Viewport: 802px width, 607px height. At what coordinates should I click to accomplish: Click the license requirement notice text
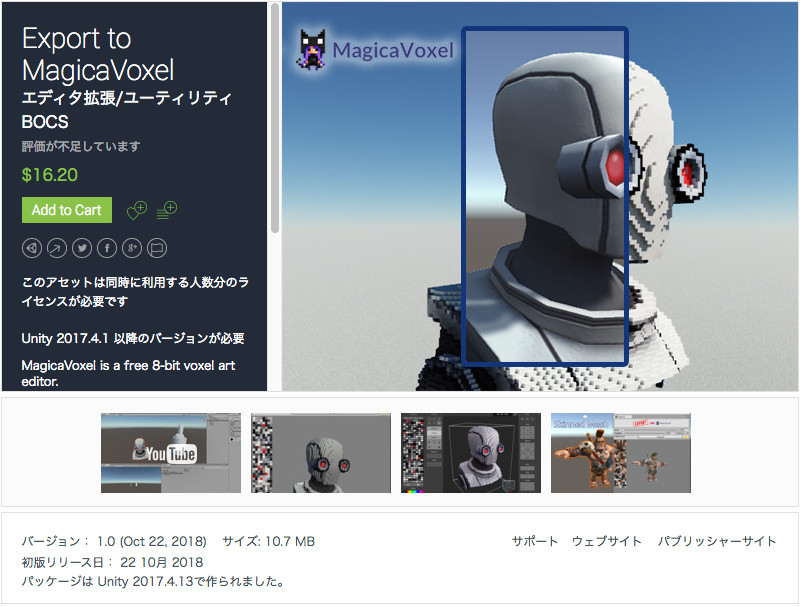(135, 291)
